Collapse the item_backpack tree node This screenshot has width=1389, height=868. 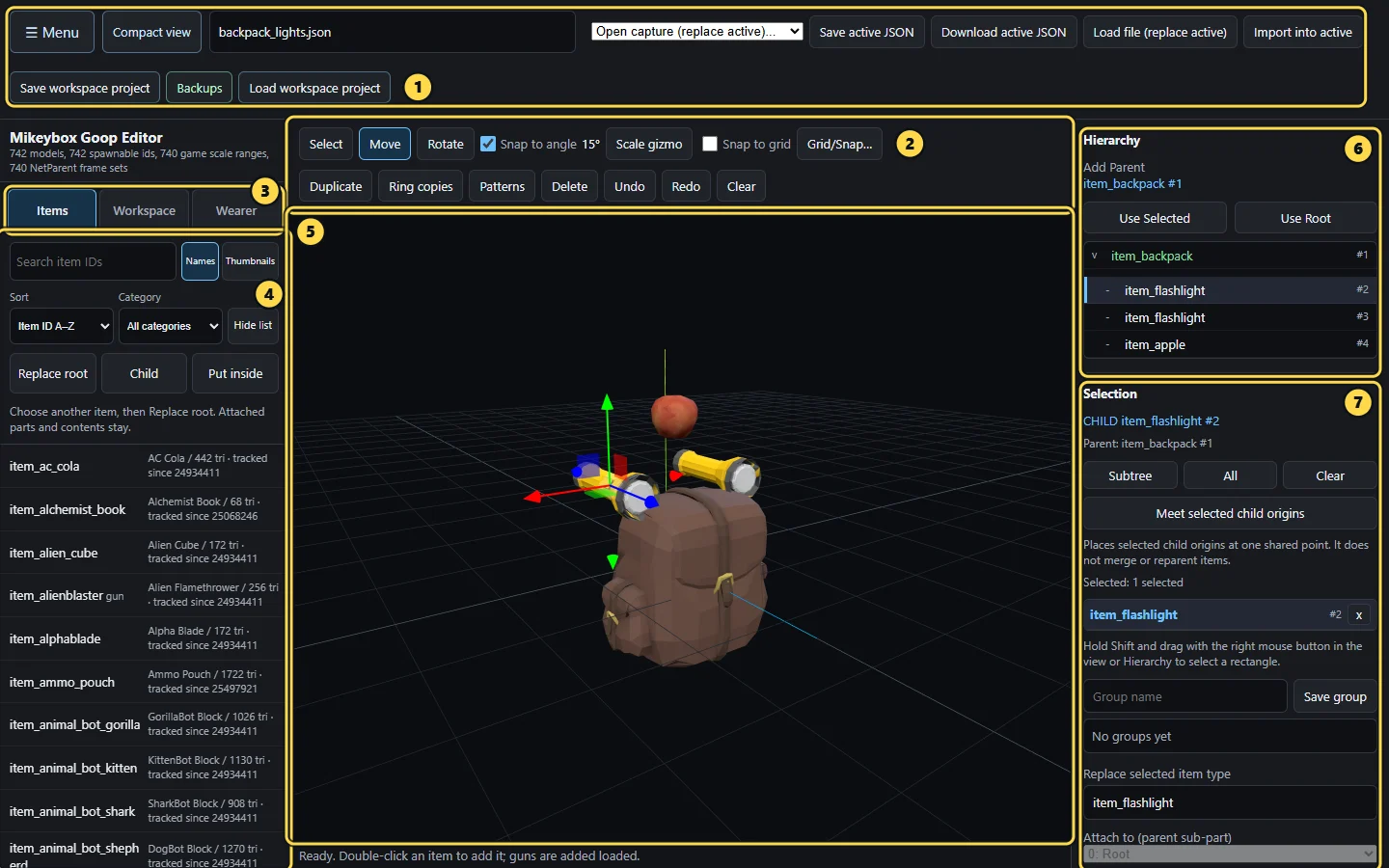[1094, 256]
